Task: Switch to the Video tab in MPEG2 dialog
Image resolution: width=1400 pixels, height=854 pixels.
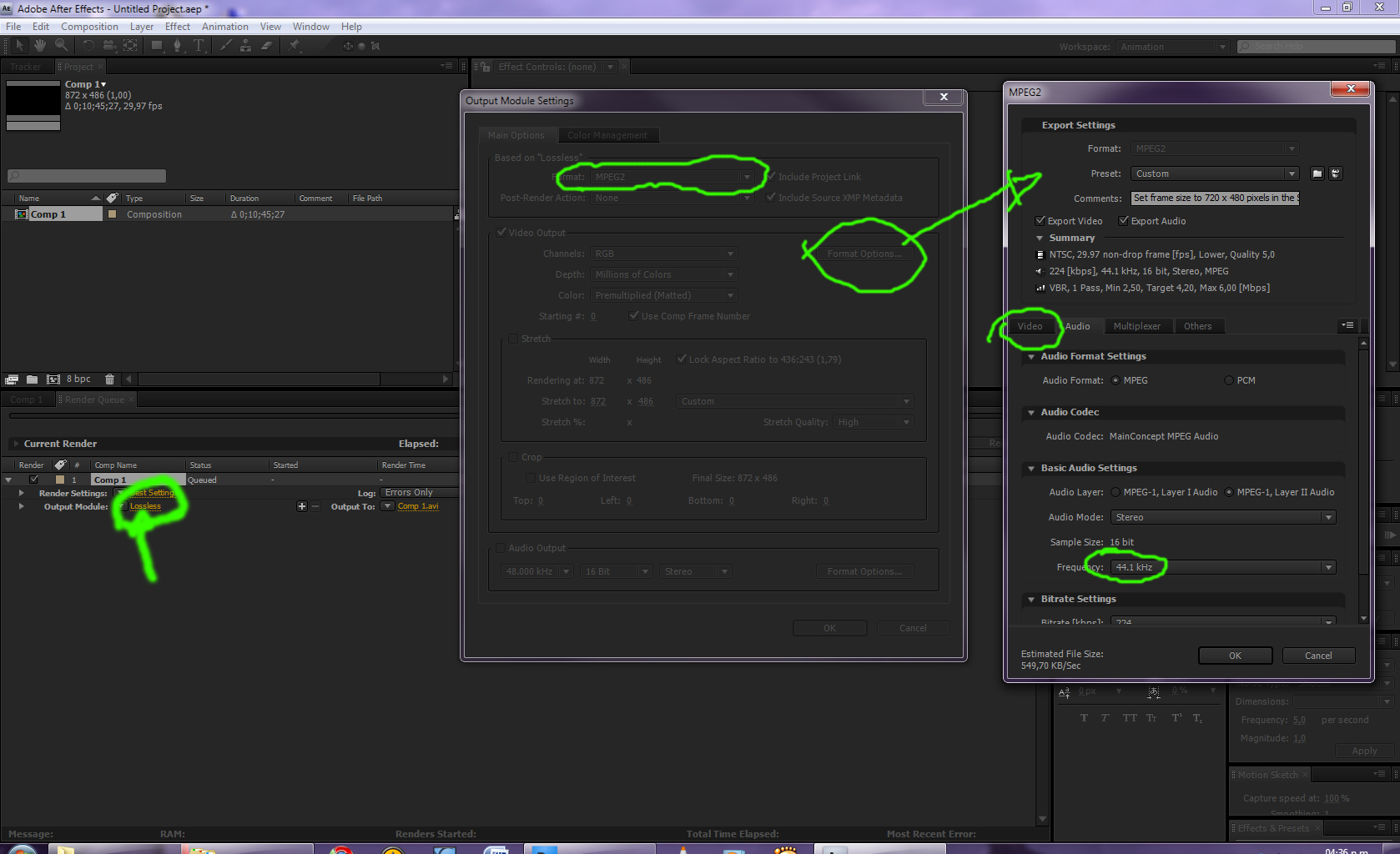Action: pos(1030,326)
